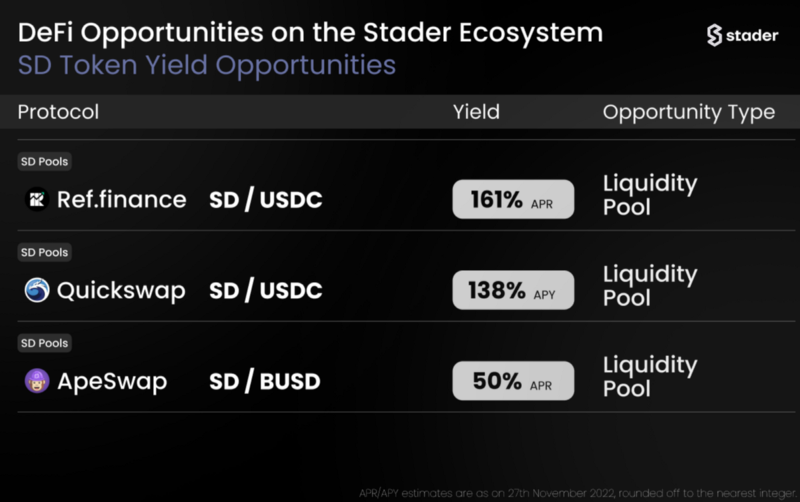Click the 138% APY yield badge

click(513, 290)
